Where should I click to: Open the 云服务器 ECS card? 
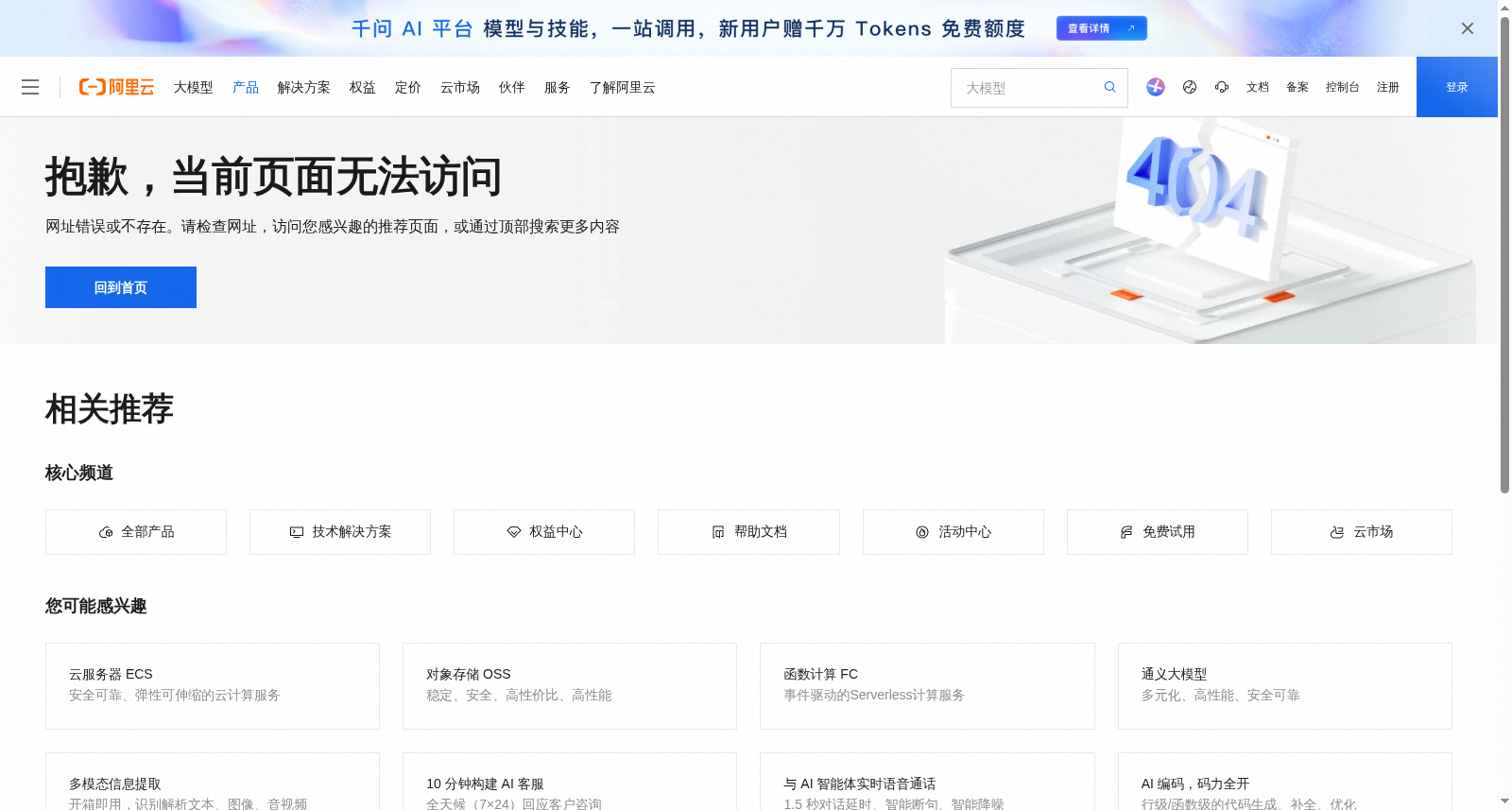pyautogui.click(x=213, y=686)
